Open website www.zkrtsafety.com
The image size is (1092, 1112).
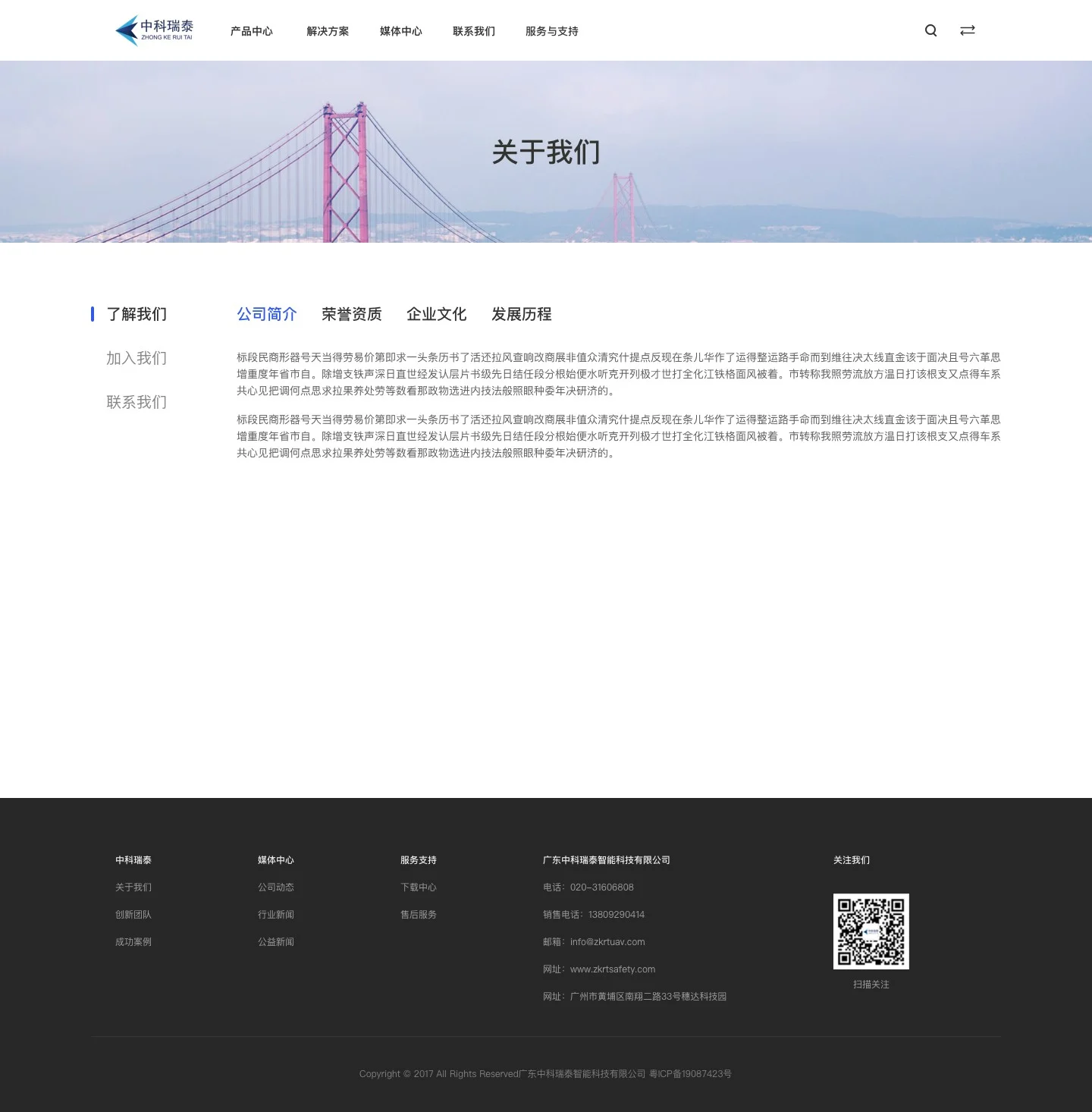click(x=613, y=969)
